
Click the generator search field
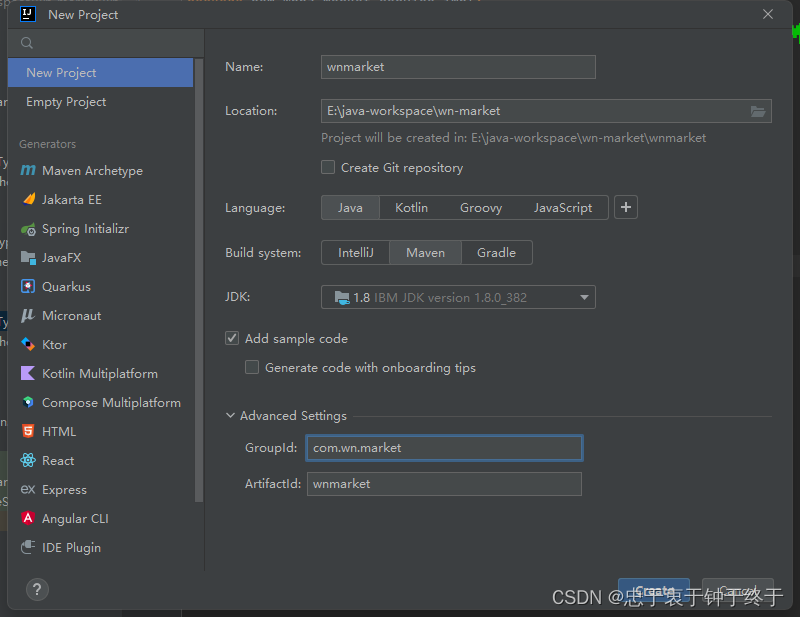click(106, 43)
